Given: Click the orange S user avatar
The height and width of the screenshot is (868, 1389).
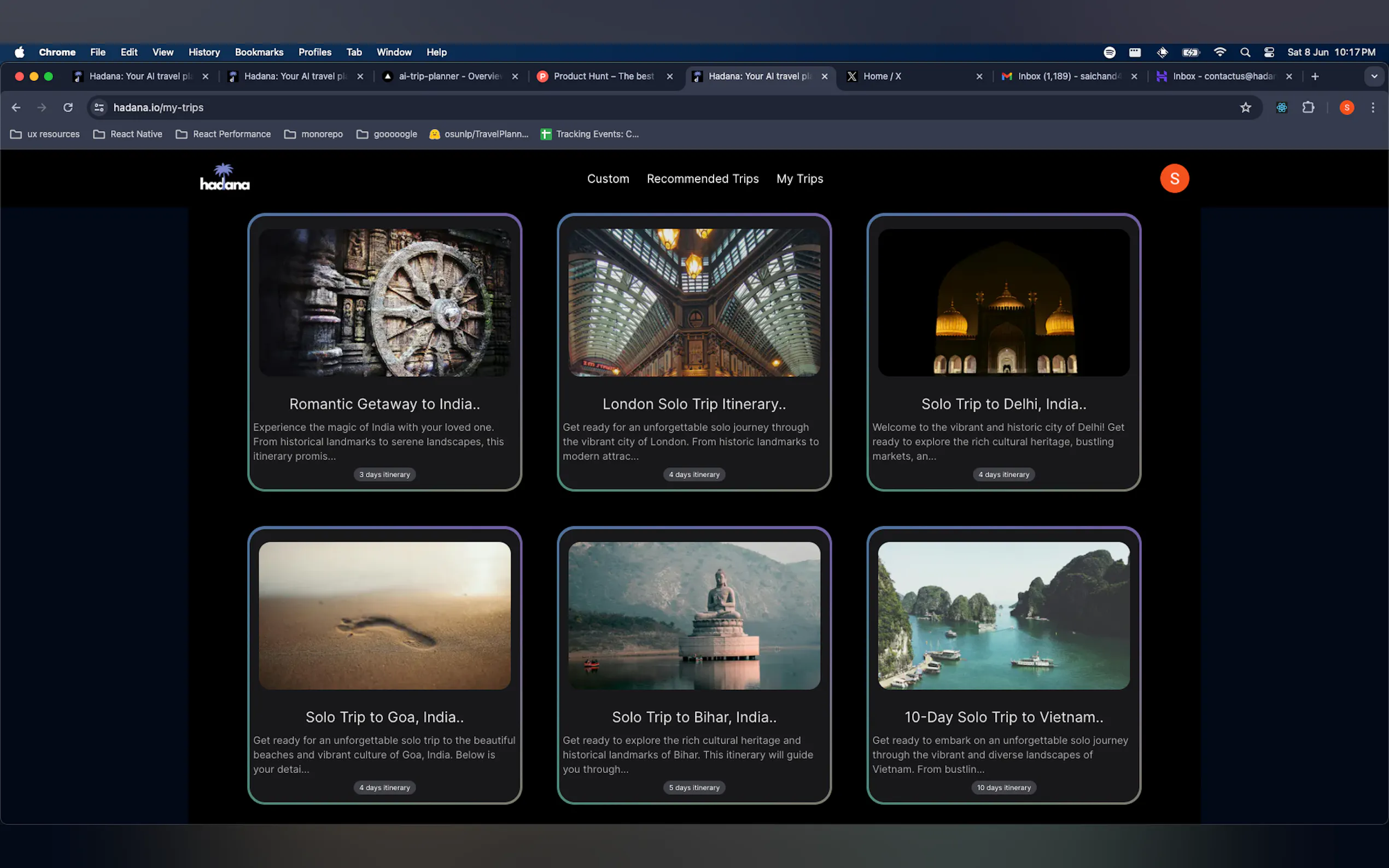Looking at the screenshot, I should (1174, 179).
